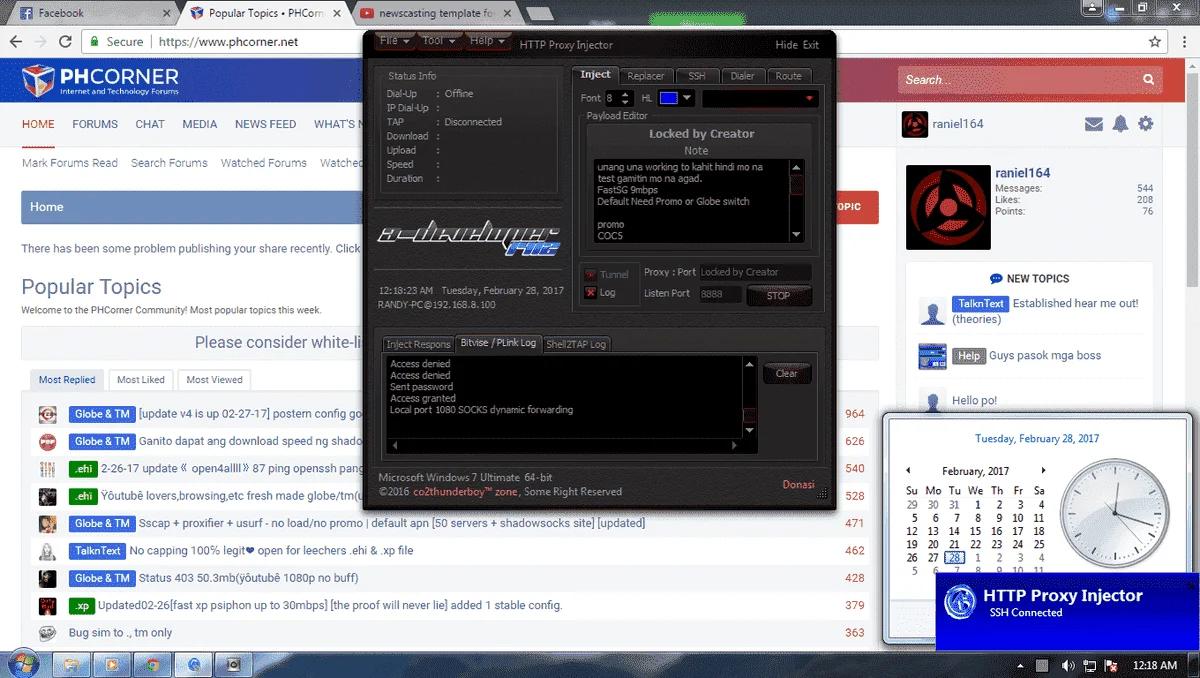Select the Most Liked tab
Viewport: 1200px width, 678px height.
tap(141, 380)
